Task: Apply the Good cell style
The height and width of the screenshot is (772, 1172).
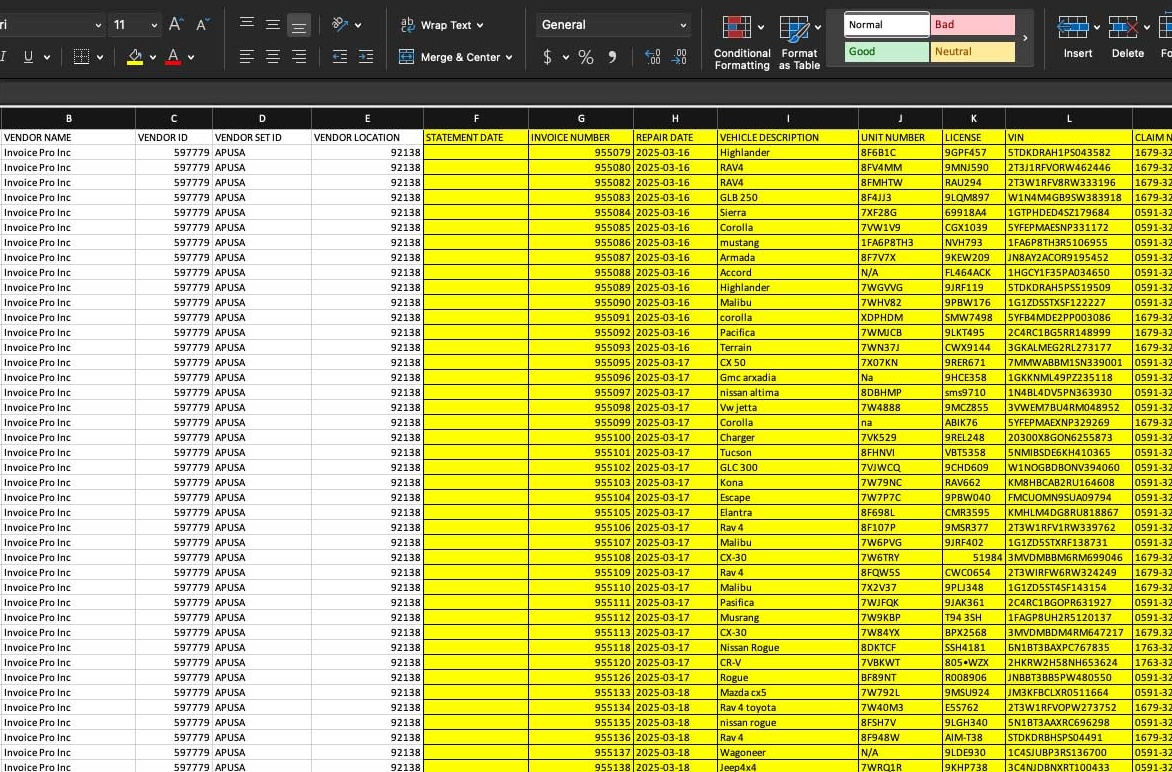Action: (886, 52)
